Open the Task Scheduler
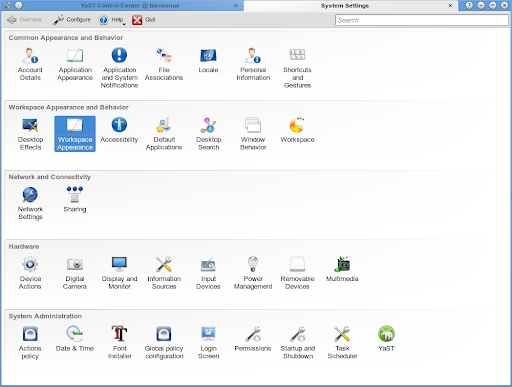 pyautogui.click(x=342, y=343)
